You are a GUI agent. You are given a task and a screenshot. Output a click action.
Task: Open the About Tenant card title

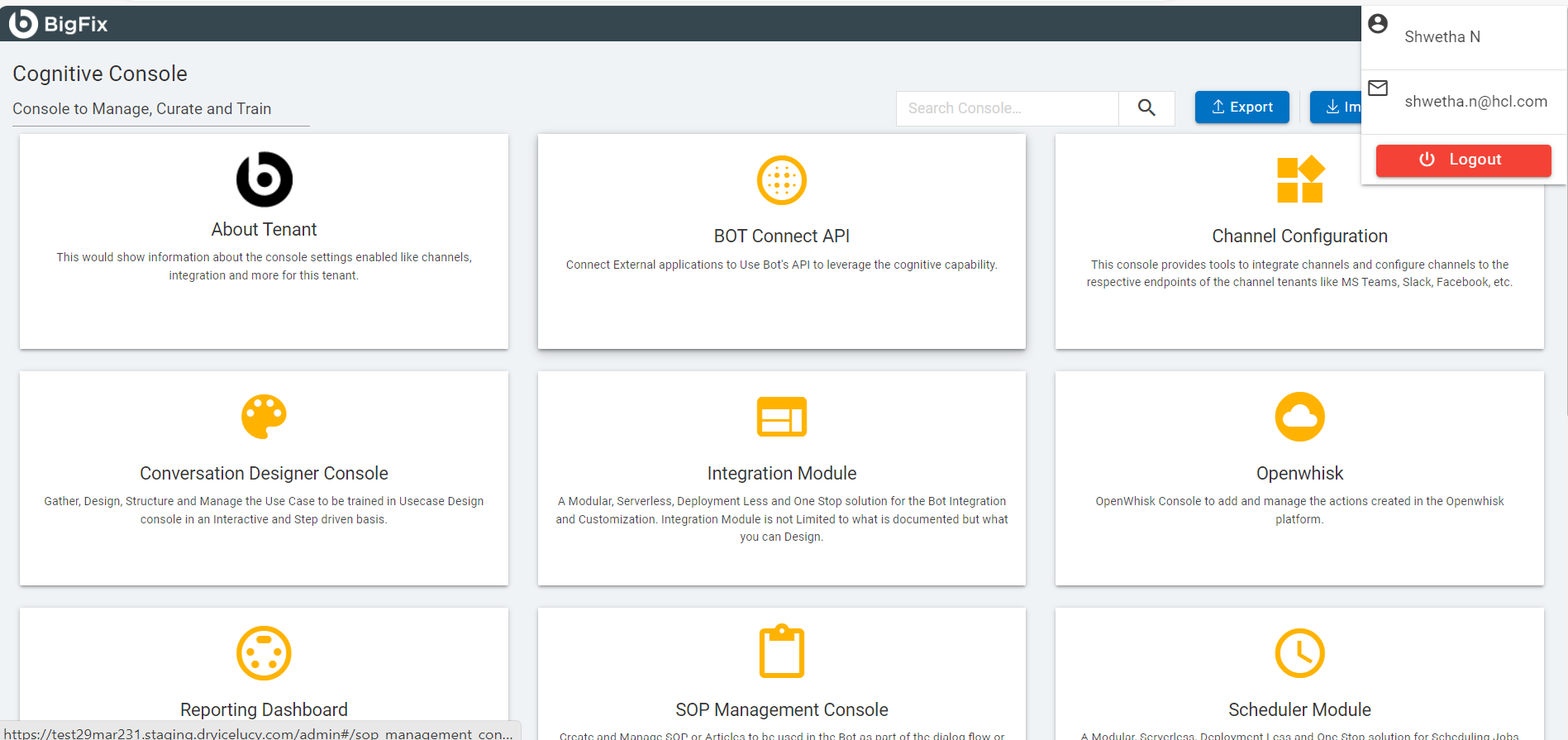tap(264, 229)
